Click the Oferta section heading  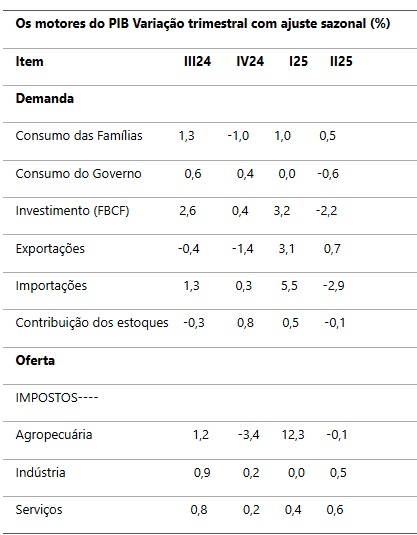pos(35,360)
